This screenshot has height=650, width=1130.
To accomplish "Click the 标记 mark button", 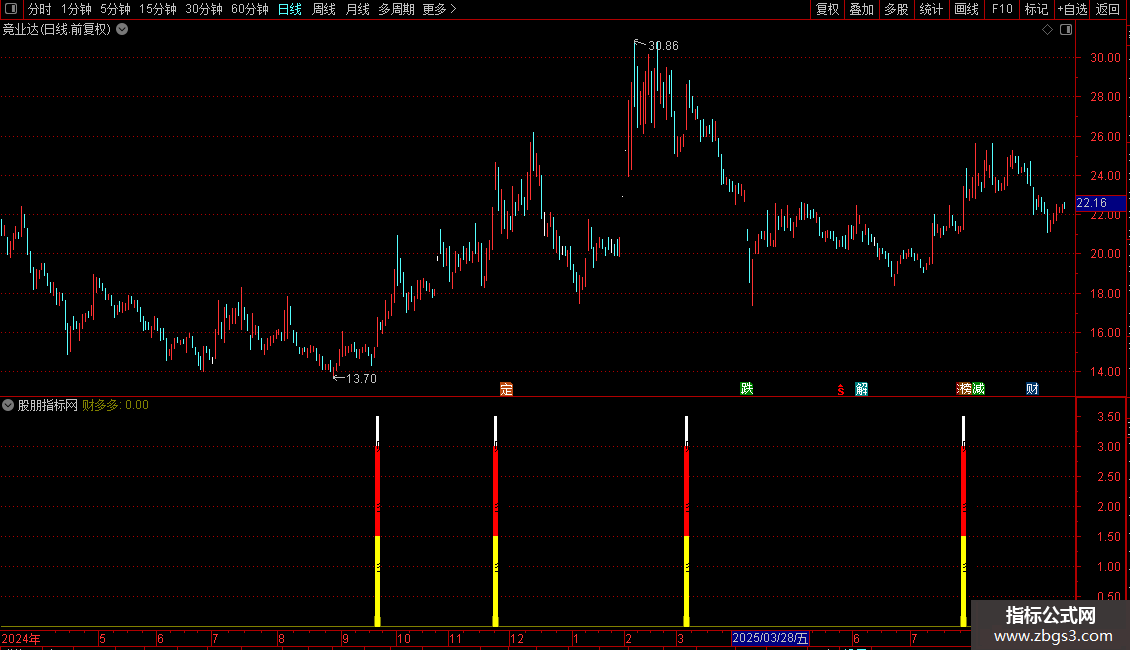I will [1036, 9].
